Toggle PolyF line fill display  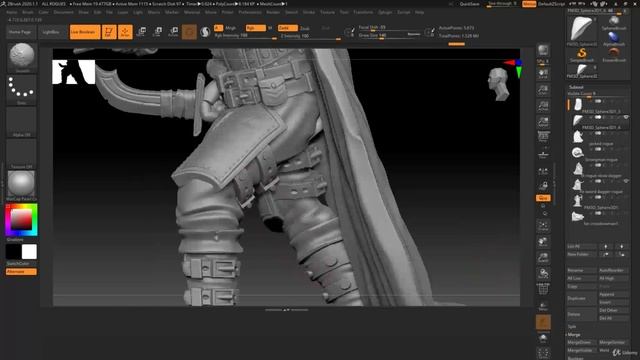(x=543, y=289)
